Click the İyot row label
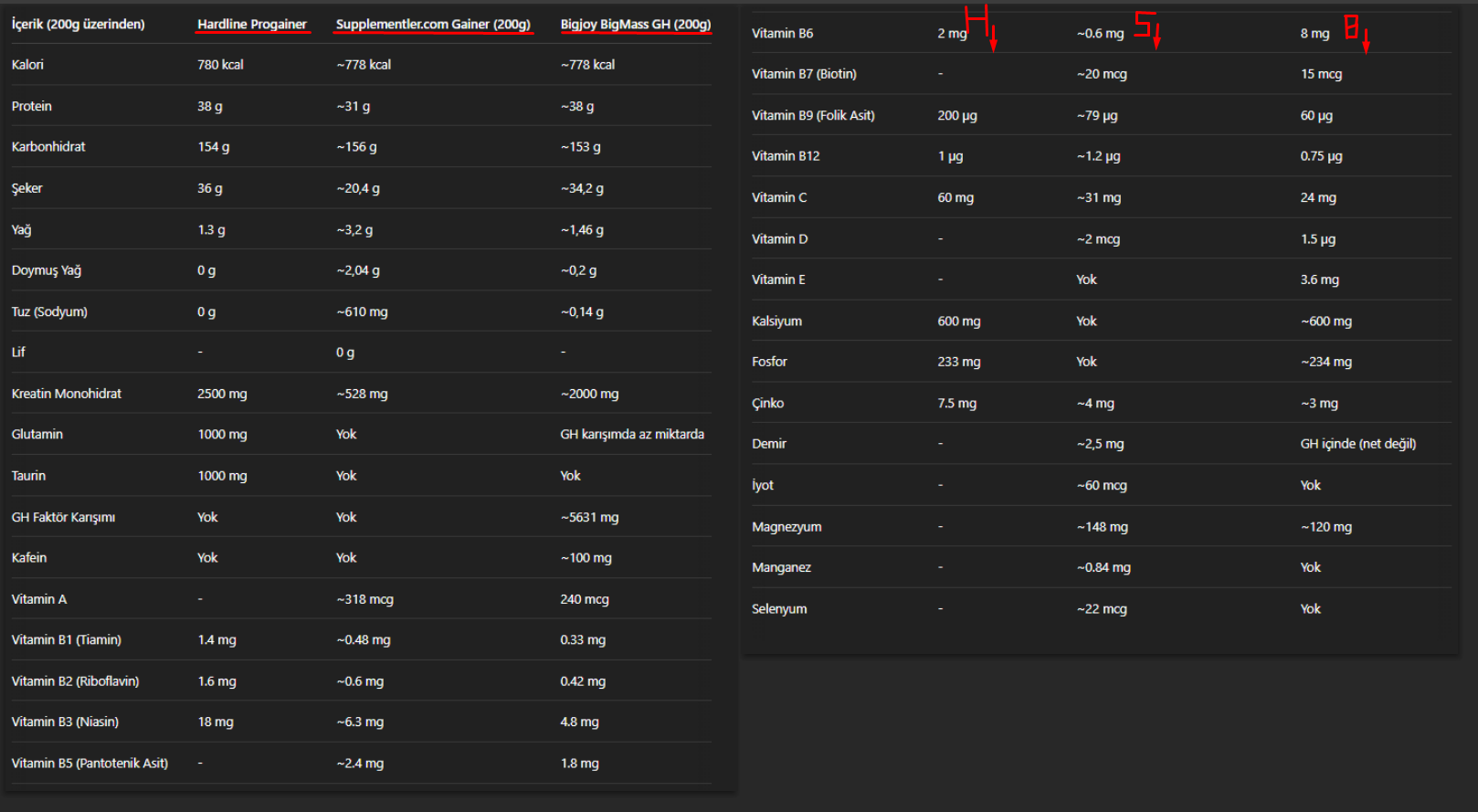The width and height of the screenshot is (1478, 812). tap(763, 485)
